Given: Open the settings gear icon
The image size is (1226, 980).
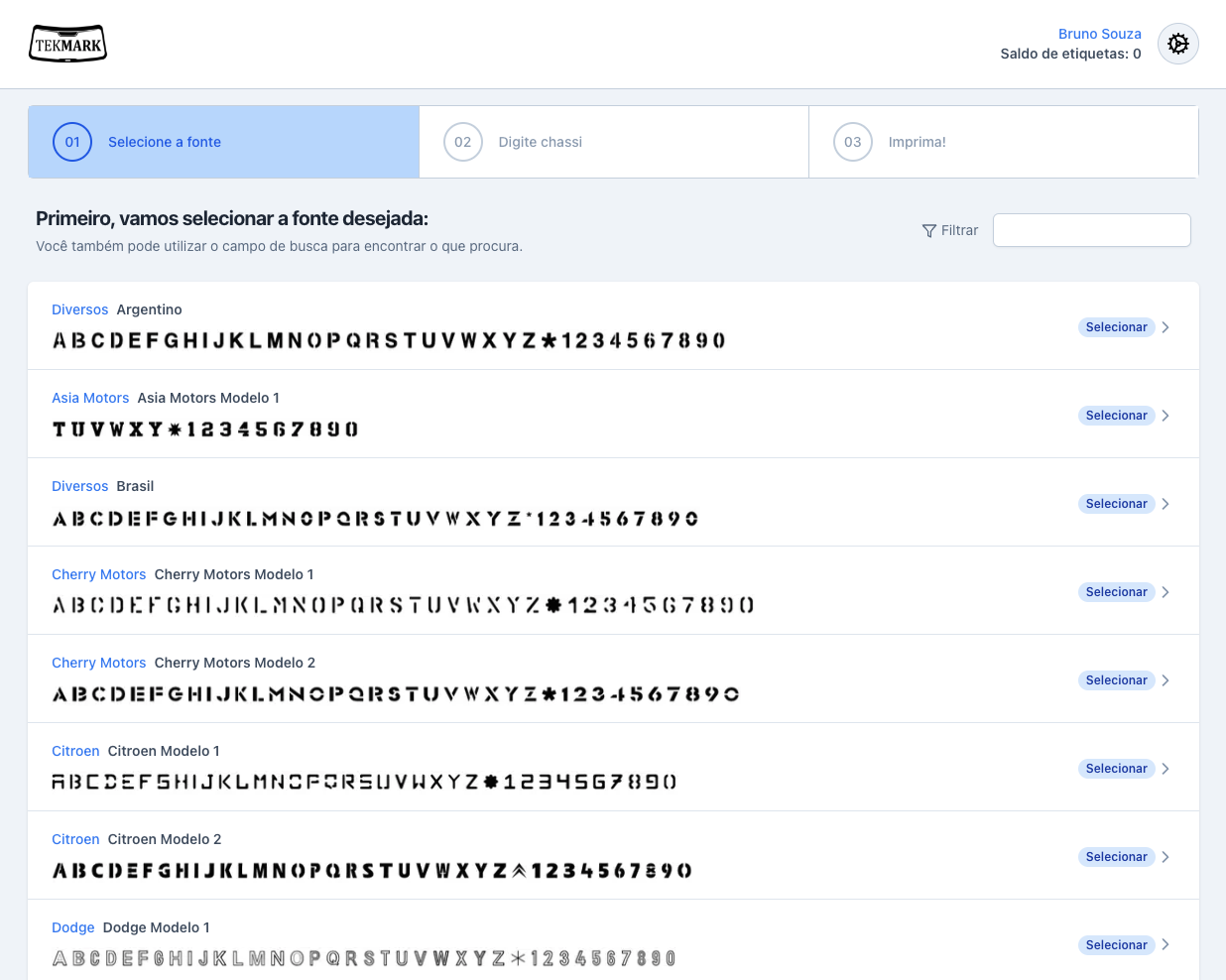Looking at the screenshot, I should 1177,44.
